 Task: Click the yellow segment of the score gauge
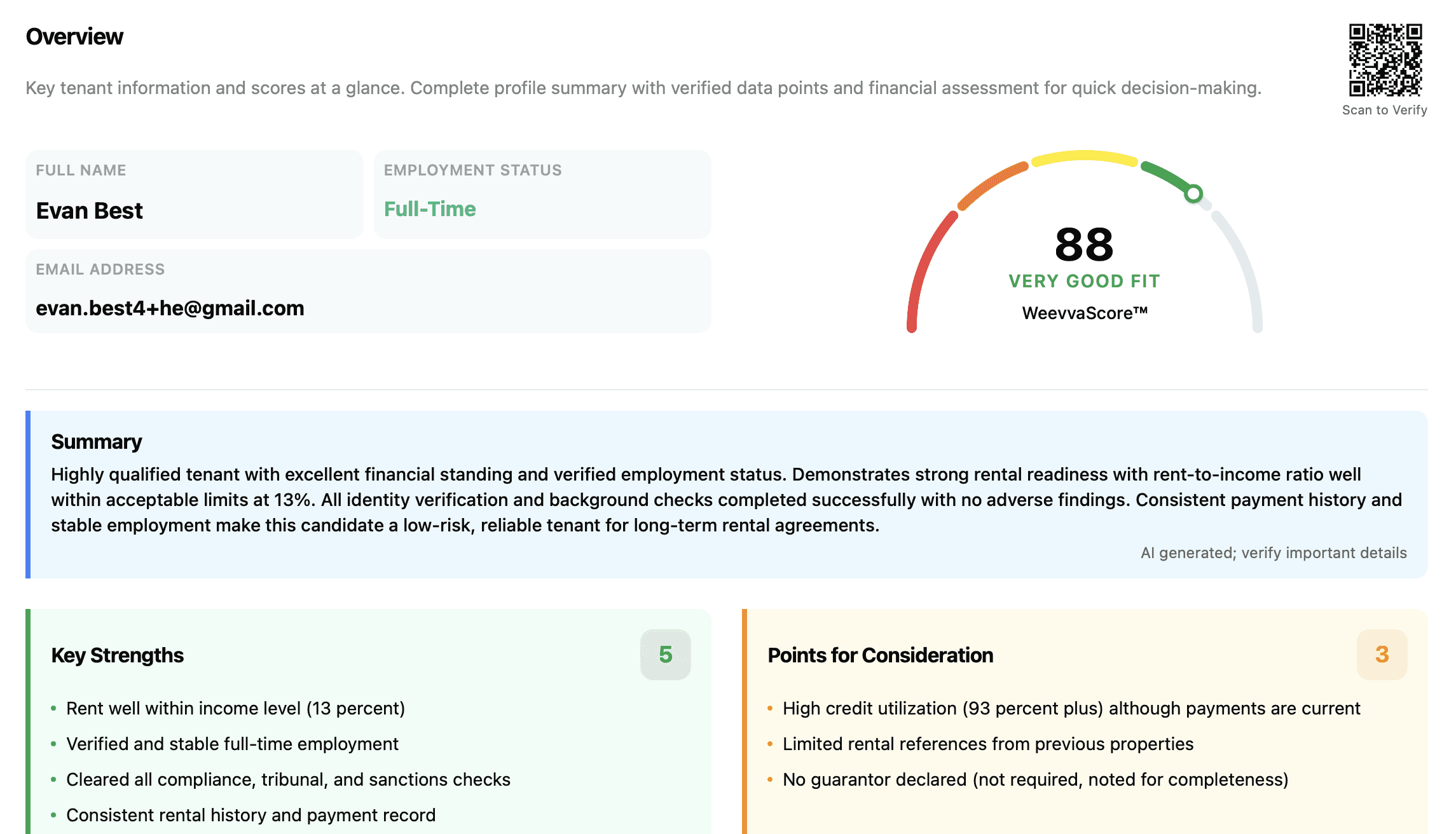[x=1085, y=156]
